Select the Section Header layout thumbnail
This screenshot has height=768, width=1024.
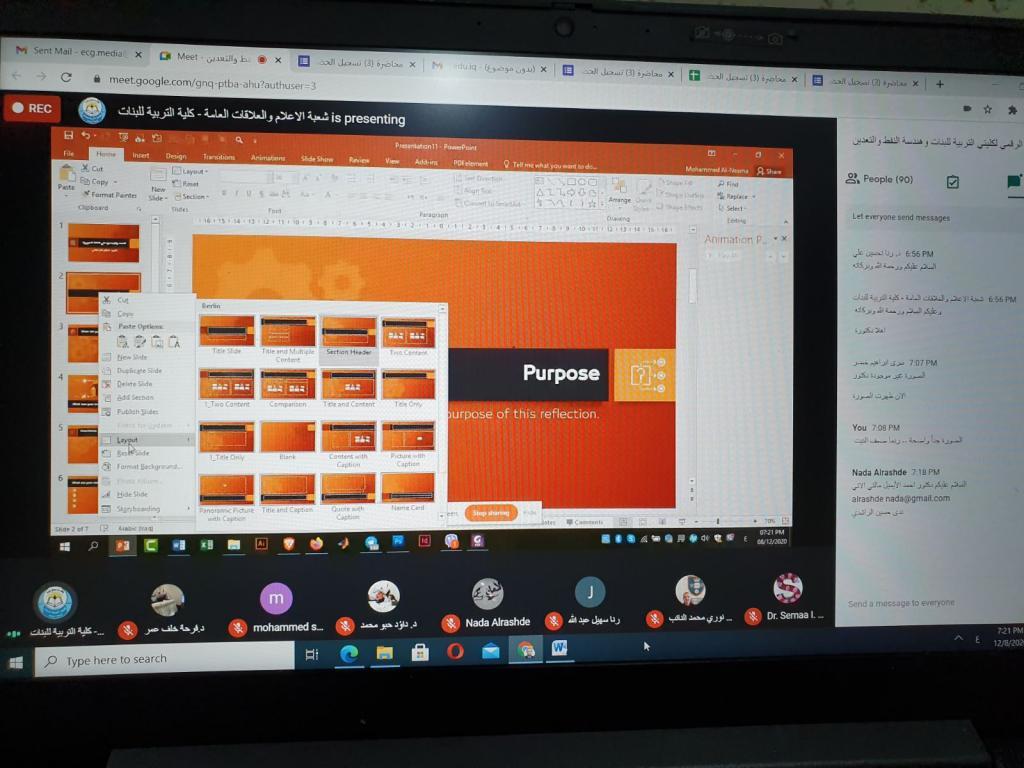349,334
